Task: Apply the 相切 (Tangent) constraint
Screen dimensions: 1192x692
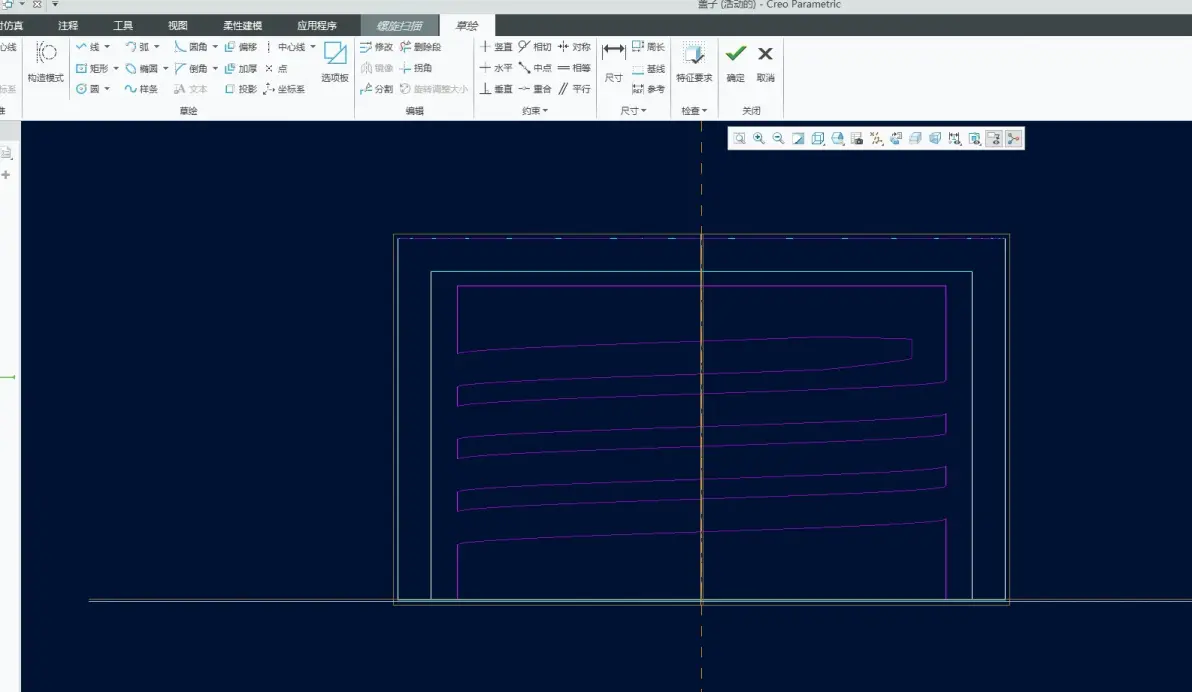Action: coord(534,47)
